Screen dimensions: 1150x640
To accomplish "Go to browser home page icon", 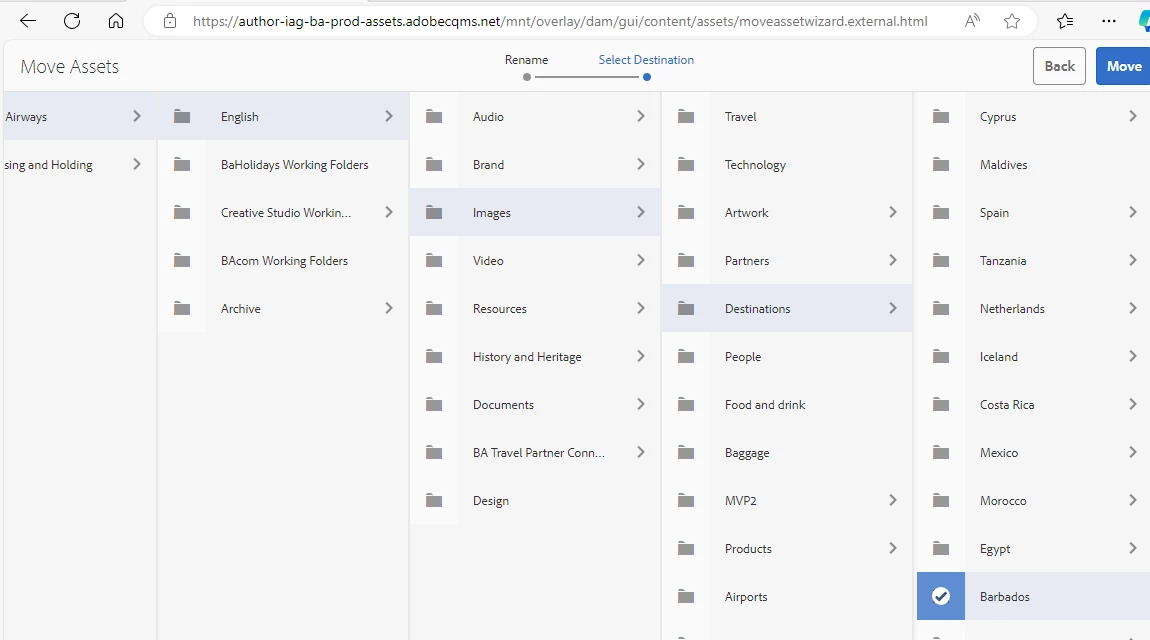I will coord(116,21).
